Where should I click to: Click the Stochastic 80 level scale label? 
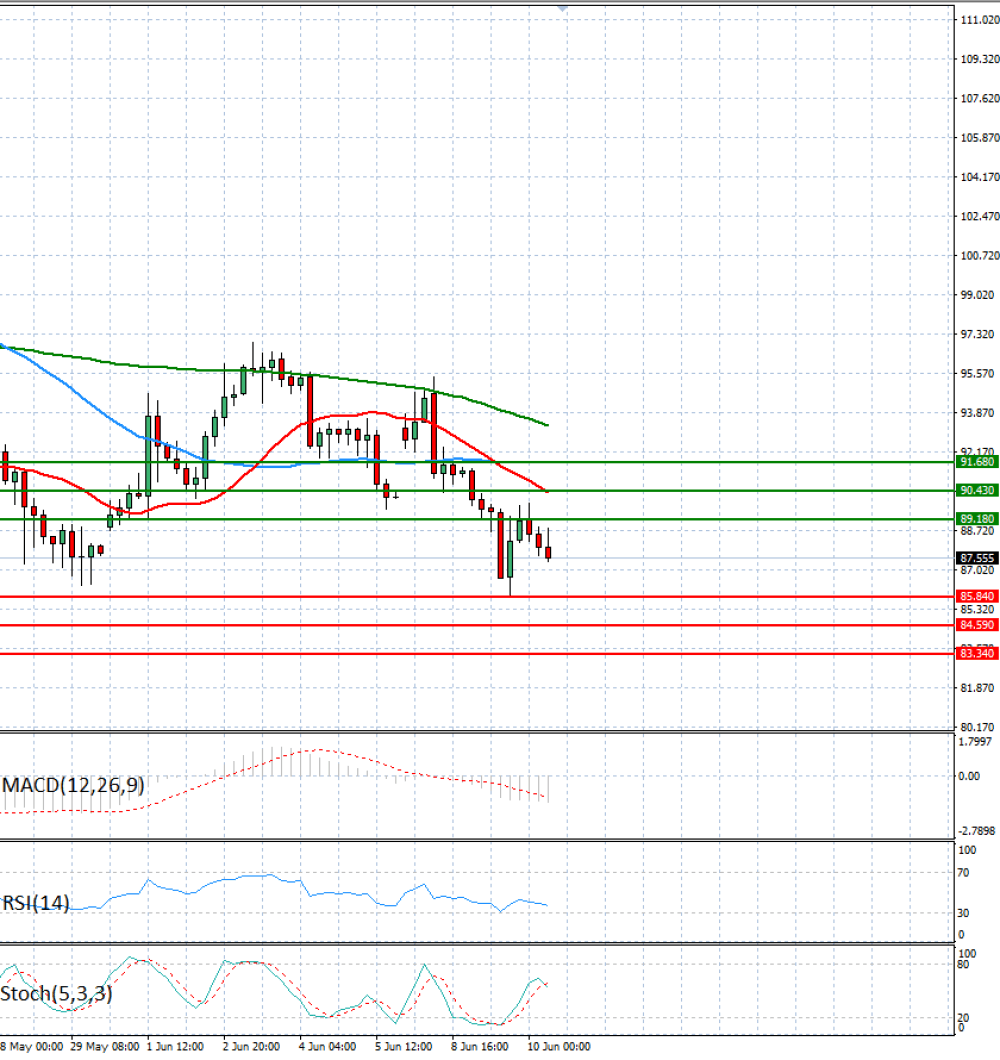pyautogui.click(x=963, y=964)
